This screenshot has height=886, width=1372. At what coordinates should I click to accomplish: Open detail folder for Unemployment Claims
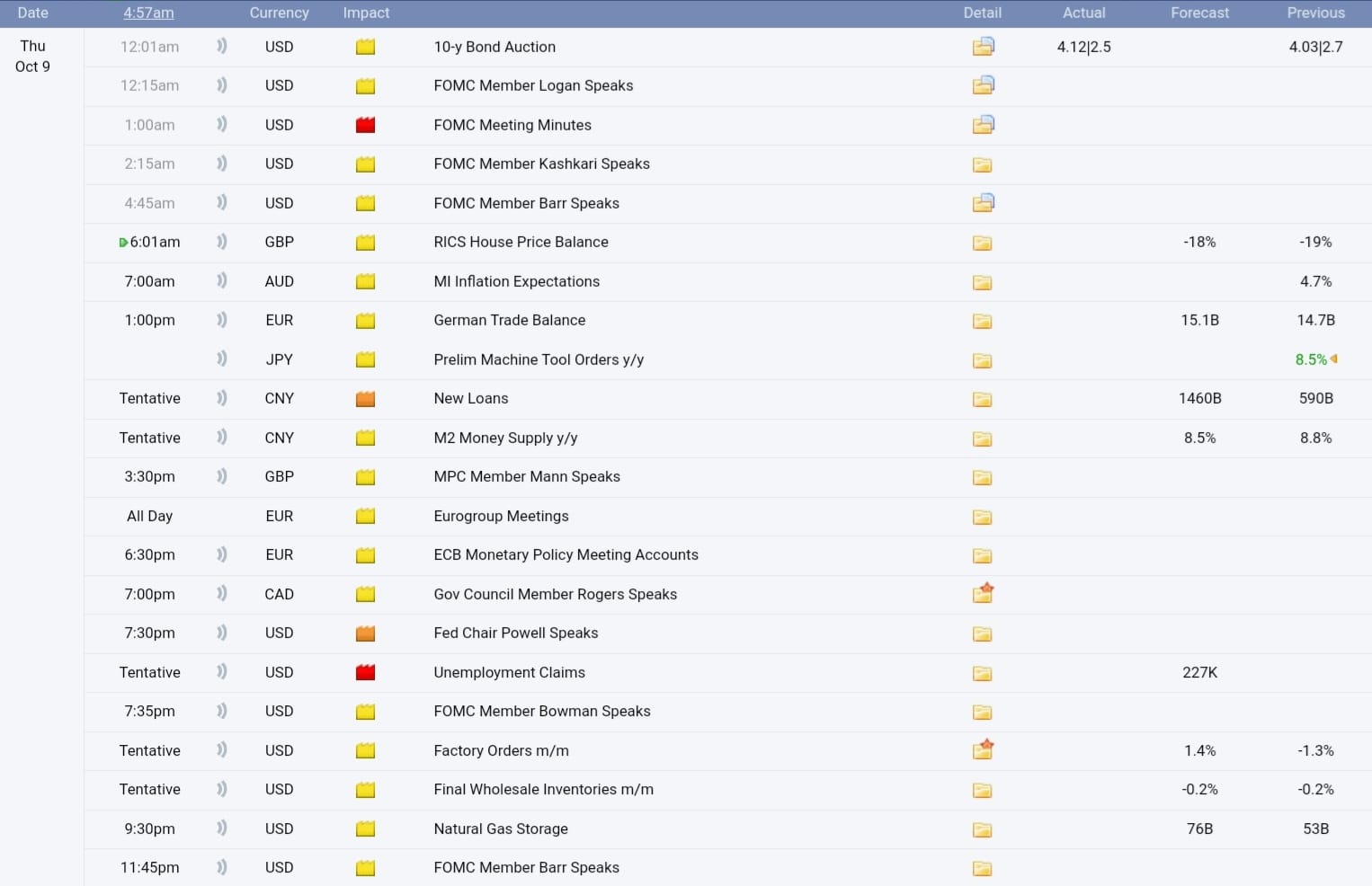tap(982, 673)
